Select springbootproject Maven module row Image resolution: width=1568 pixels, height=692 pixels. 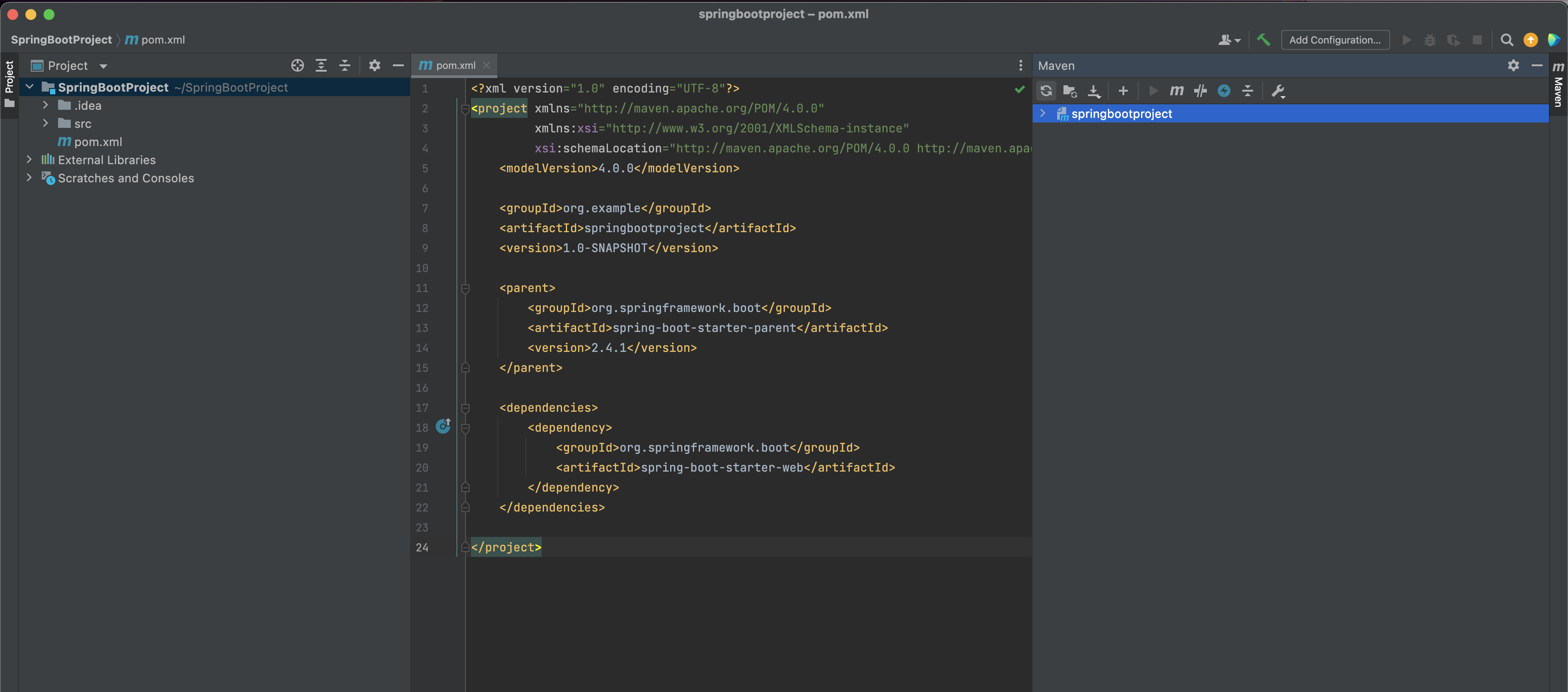click(1290, 113)
